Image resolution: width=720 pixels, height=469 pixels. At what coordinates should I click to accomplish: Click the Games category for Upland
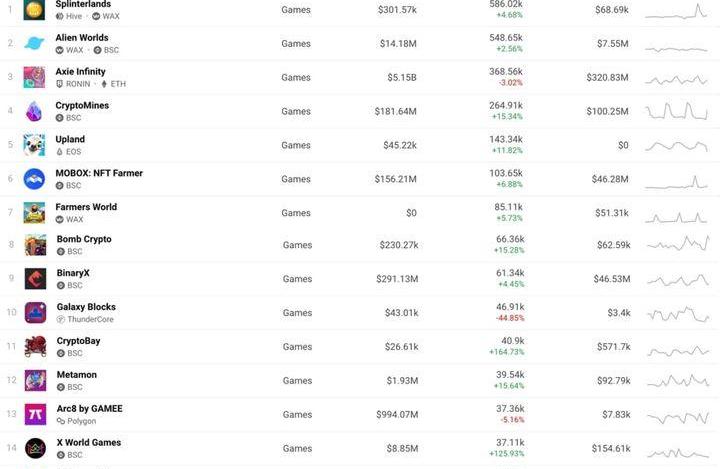(296, 145)
